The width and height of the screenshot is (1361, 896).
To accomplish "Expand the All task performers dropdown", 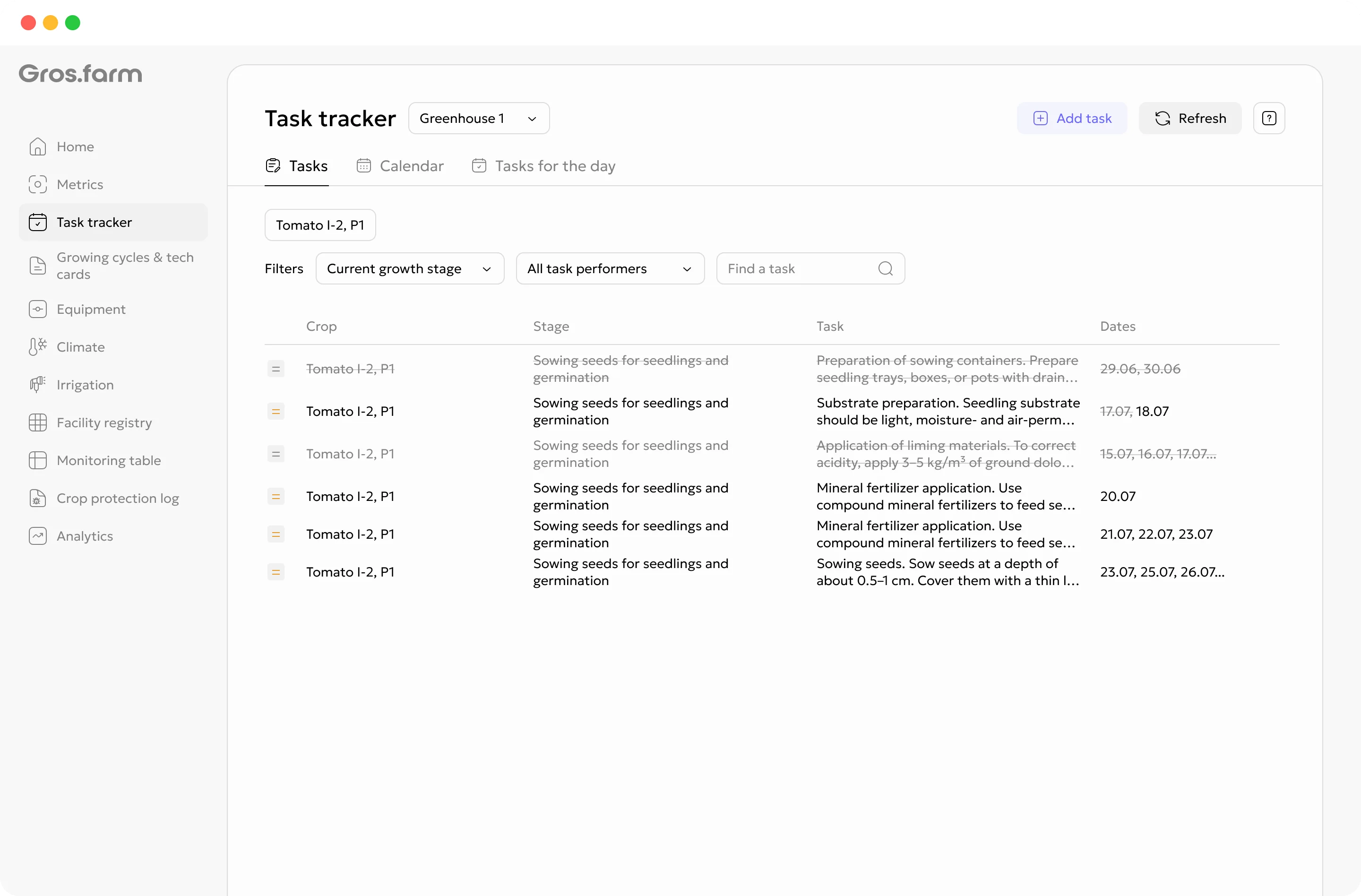I will coord(610,269).
